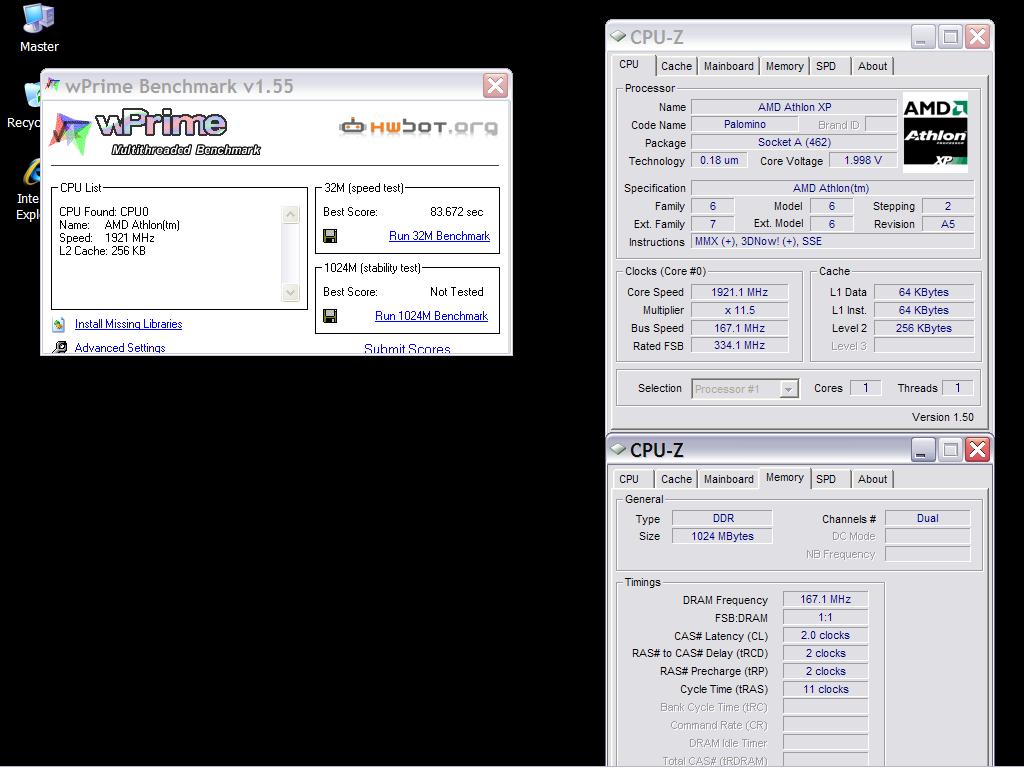This screenshot has width=1024, height=768.
Task: Click Technology value 0.18 um
Action: click(720, 160)
